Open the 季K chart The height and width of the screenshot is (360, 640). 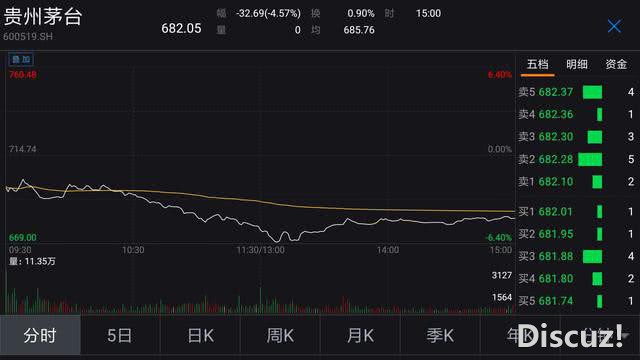(x=440, y=336)
